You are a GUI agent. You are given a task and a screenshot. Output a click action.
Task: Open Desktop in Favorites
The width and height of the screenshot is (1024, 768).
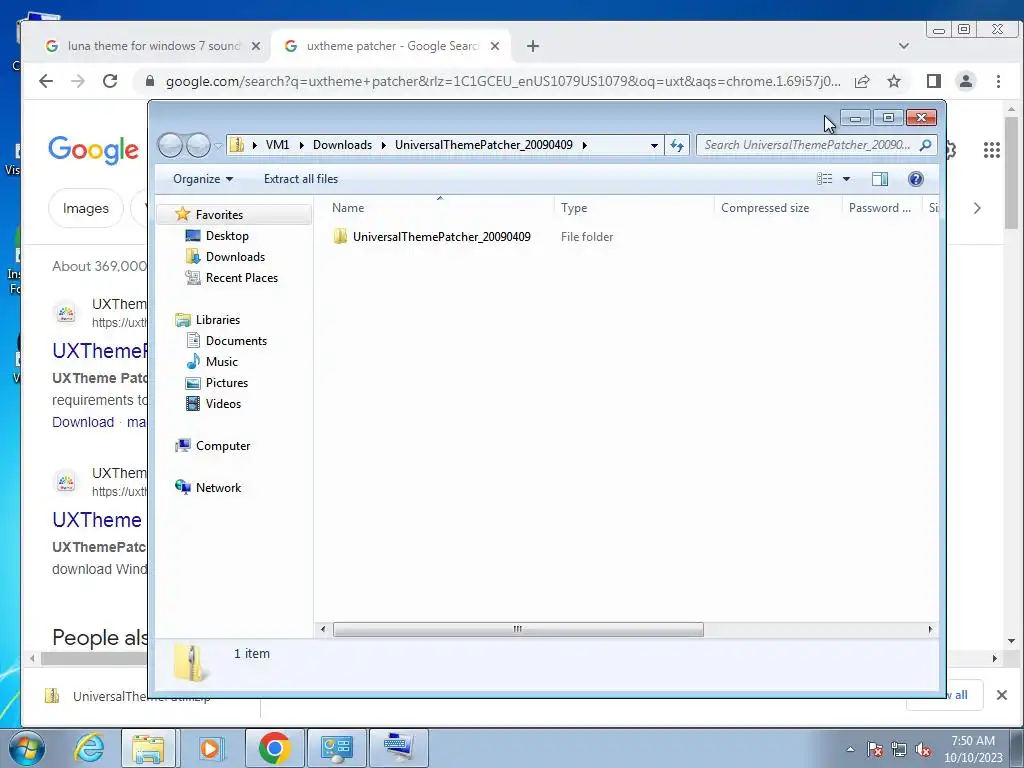(227, 236)
